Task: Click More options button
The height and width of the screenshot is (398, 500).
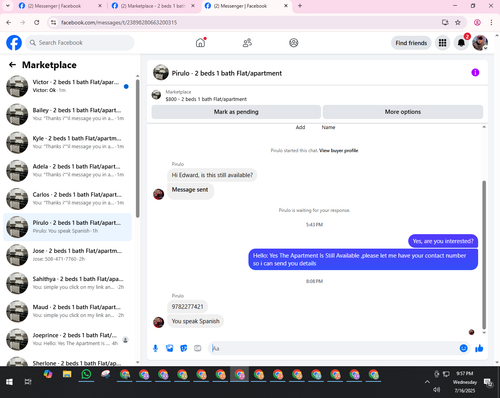Action: (403, 112)
